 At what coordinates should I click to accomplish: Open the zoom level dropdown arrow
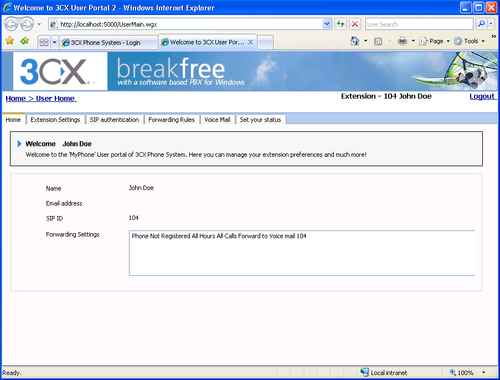[484, 372]
